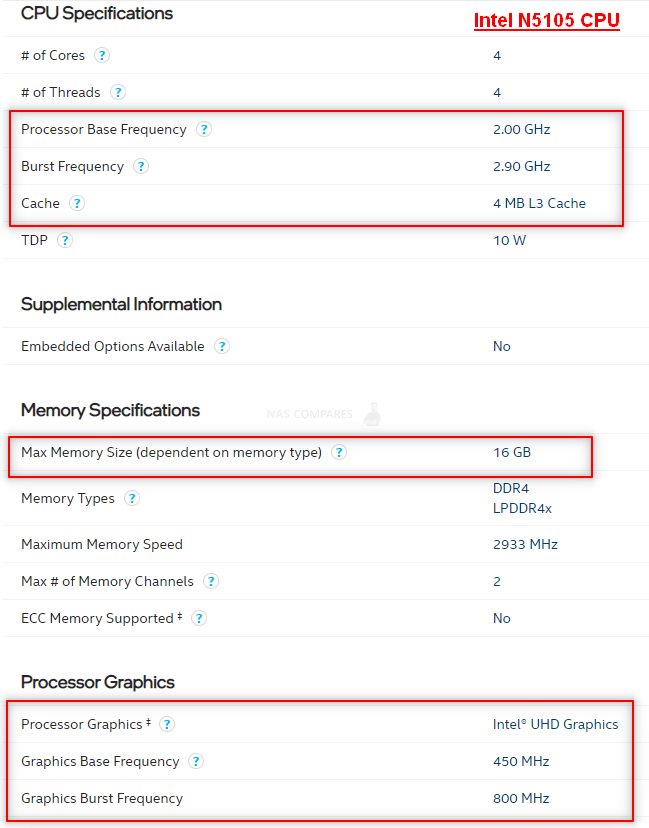The image size is (649, 828).
Task: Click the help icon beside # of Cores
Action: click(102, 55)
